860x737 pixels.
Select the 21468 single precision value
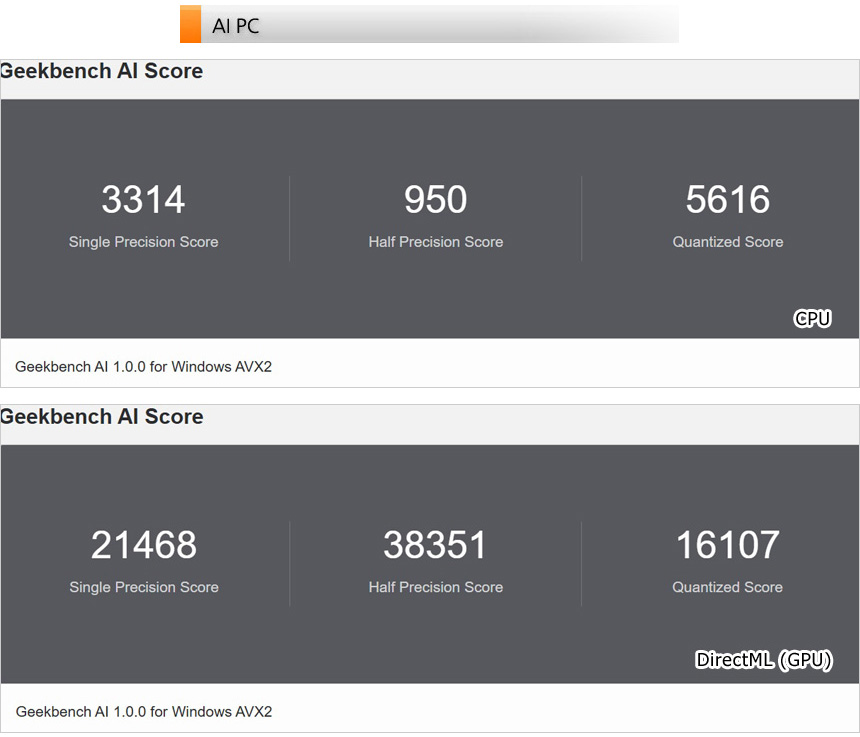(143, 545)
